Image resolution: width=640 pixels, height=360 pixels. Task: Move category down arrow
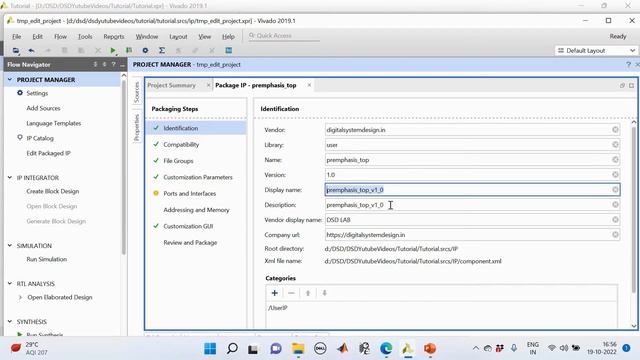click(x=324, y=293)
